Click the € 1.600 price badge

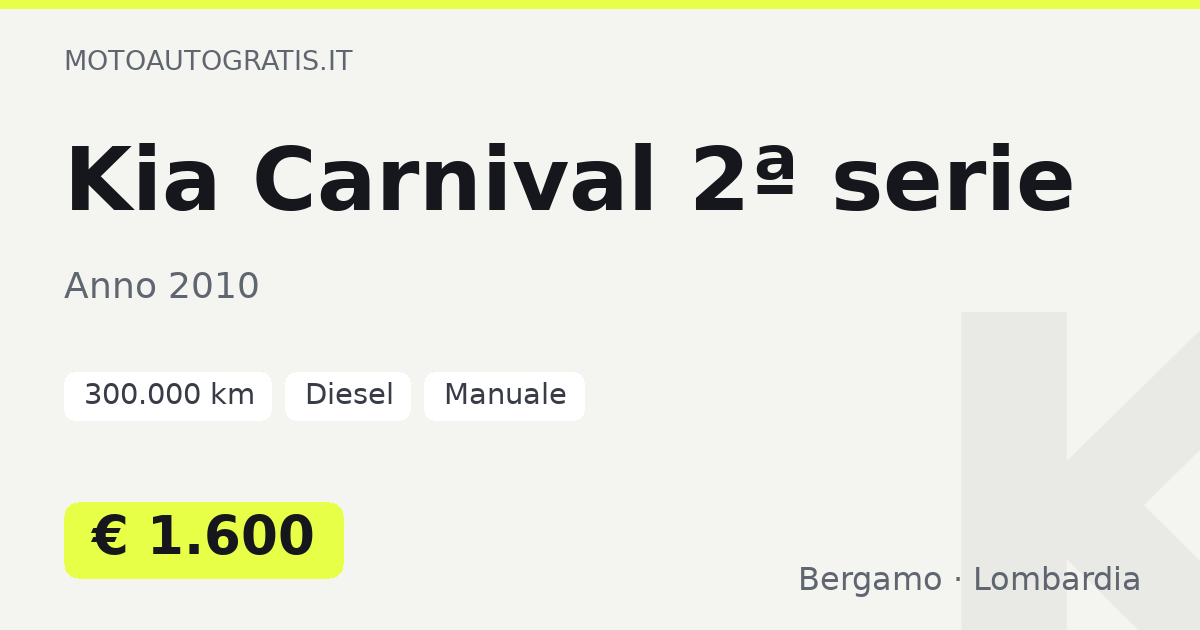[x=204, y=540]
